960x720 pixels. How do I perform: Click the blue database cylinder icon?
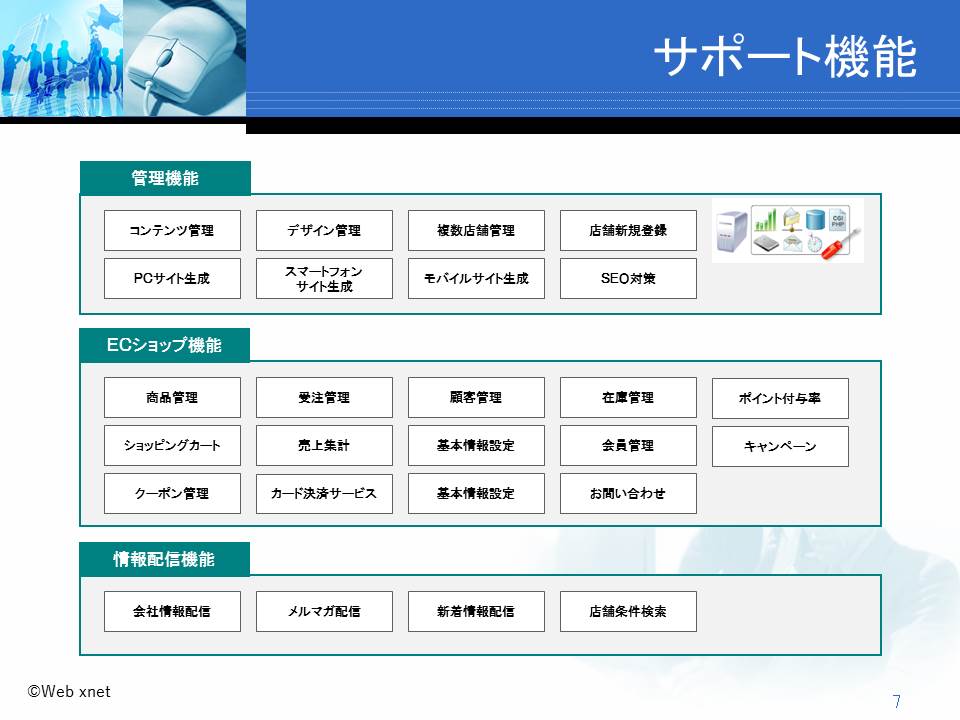(x=816, y=220)
